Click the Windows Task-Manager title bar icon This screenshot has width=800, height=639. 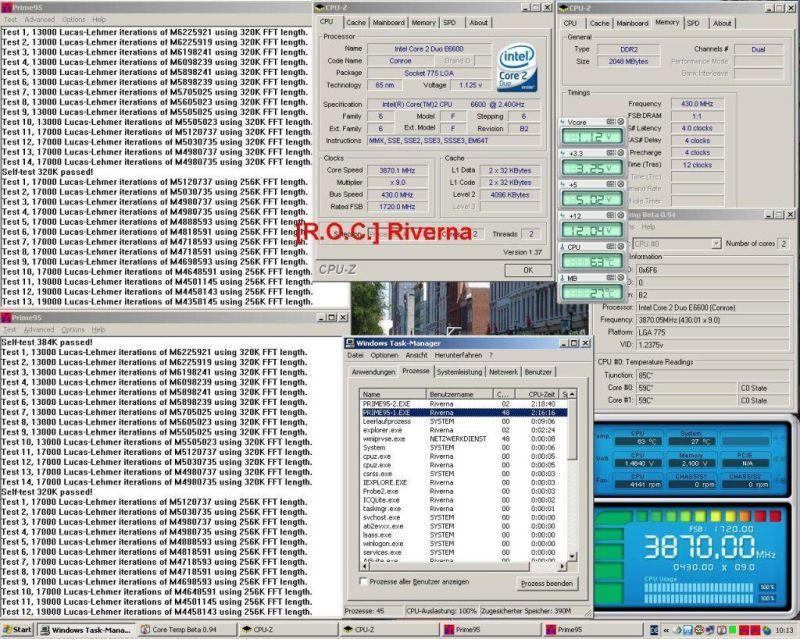tap(350, 343)
